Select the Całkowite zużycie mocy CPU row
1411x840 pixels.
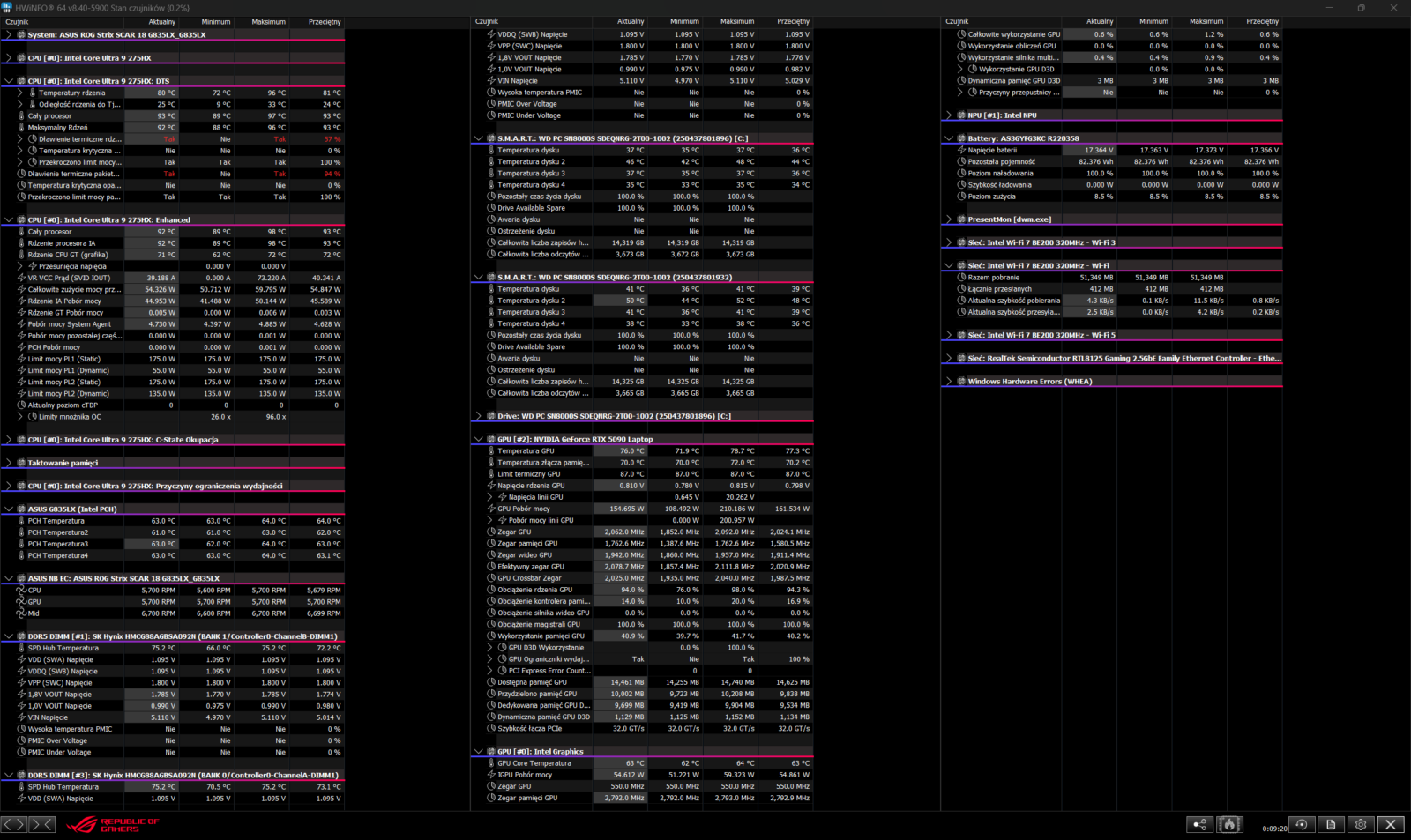tap(74, 289)
